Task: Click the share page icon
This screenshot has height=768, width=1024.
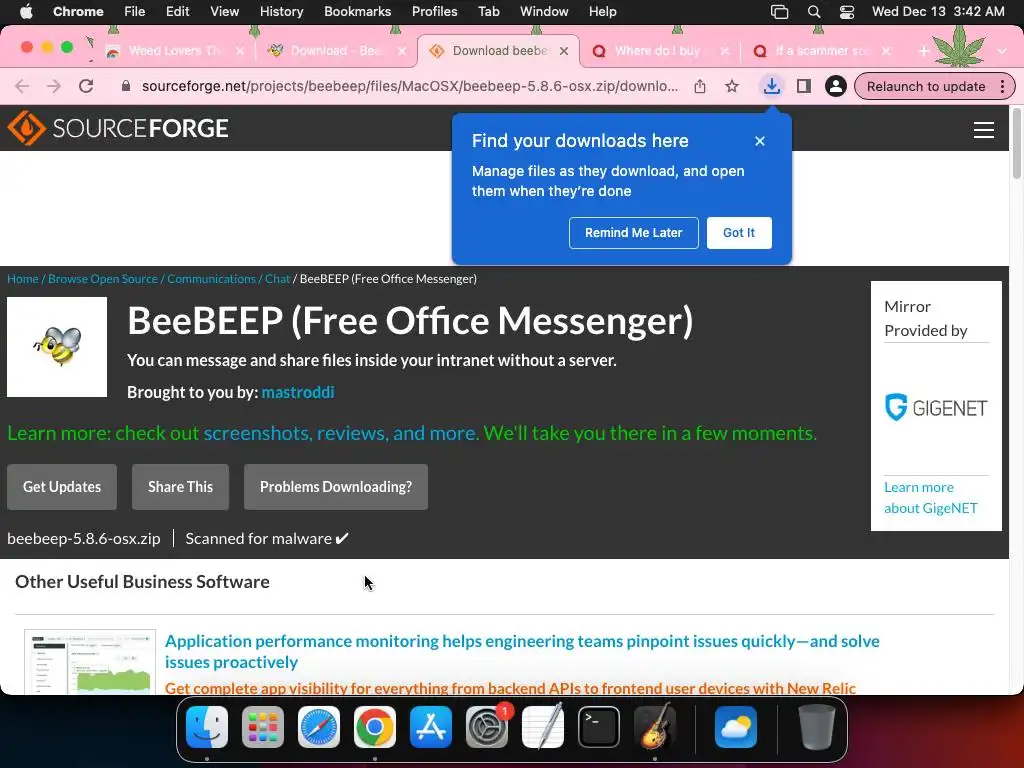Action: click(x=699, y=86)
